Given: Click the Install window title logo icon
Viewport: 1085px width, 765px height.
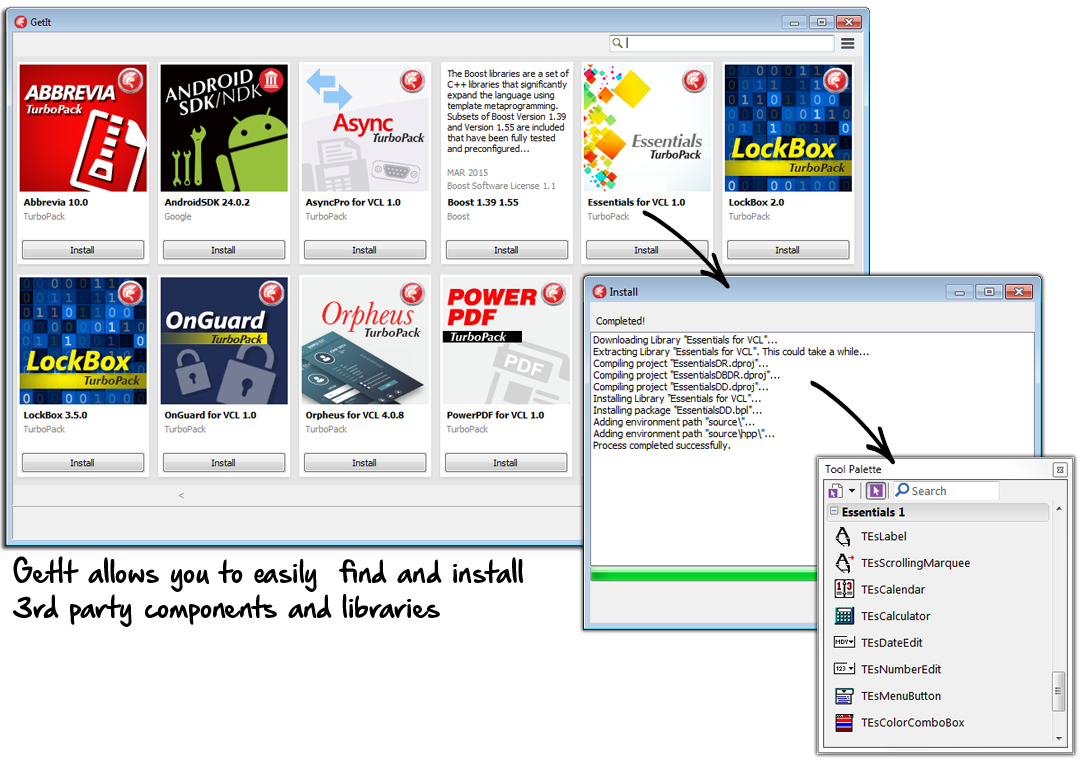Looking at the screenshot, I should point(599,292).
